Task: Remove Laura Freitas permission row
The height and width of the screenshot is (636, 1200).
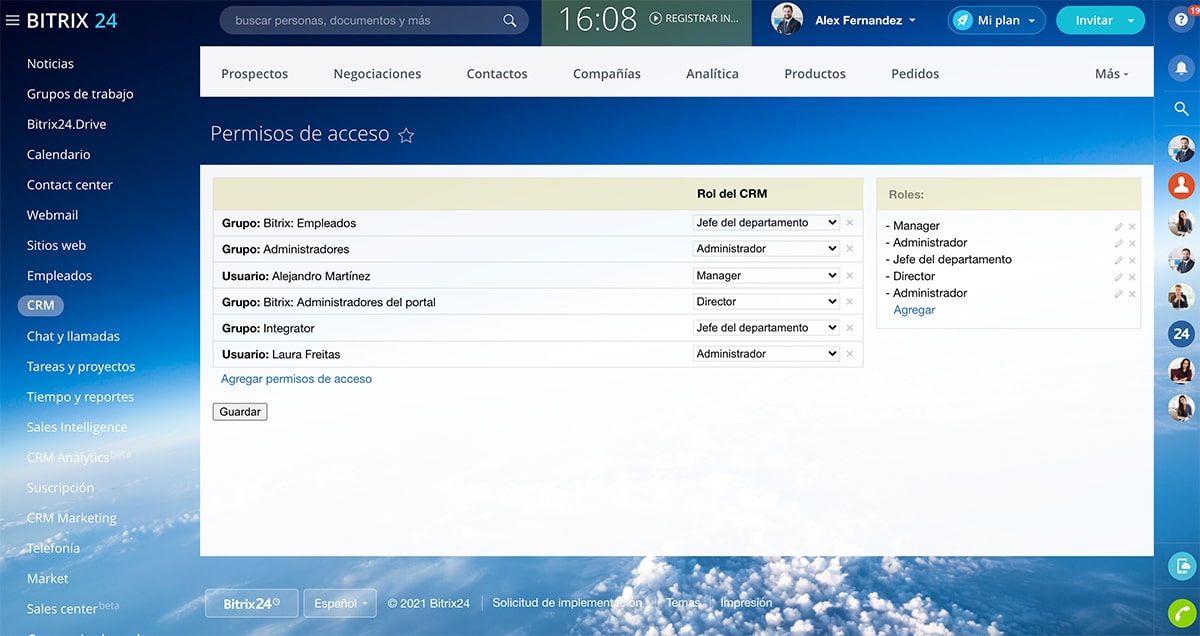Action: (849, 354)
